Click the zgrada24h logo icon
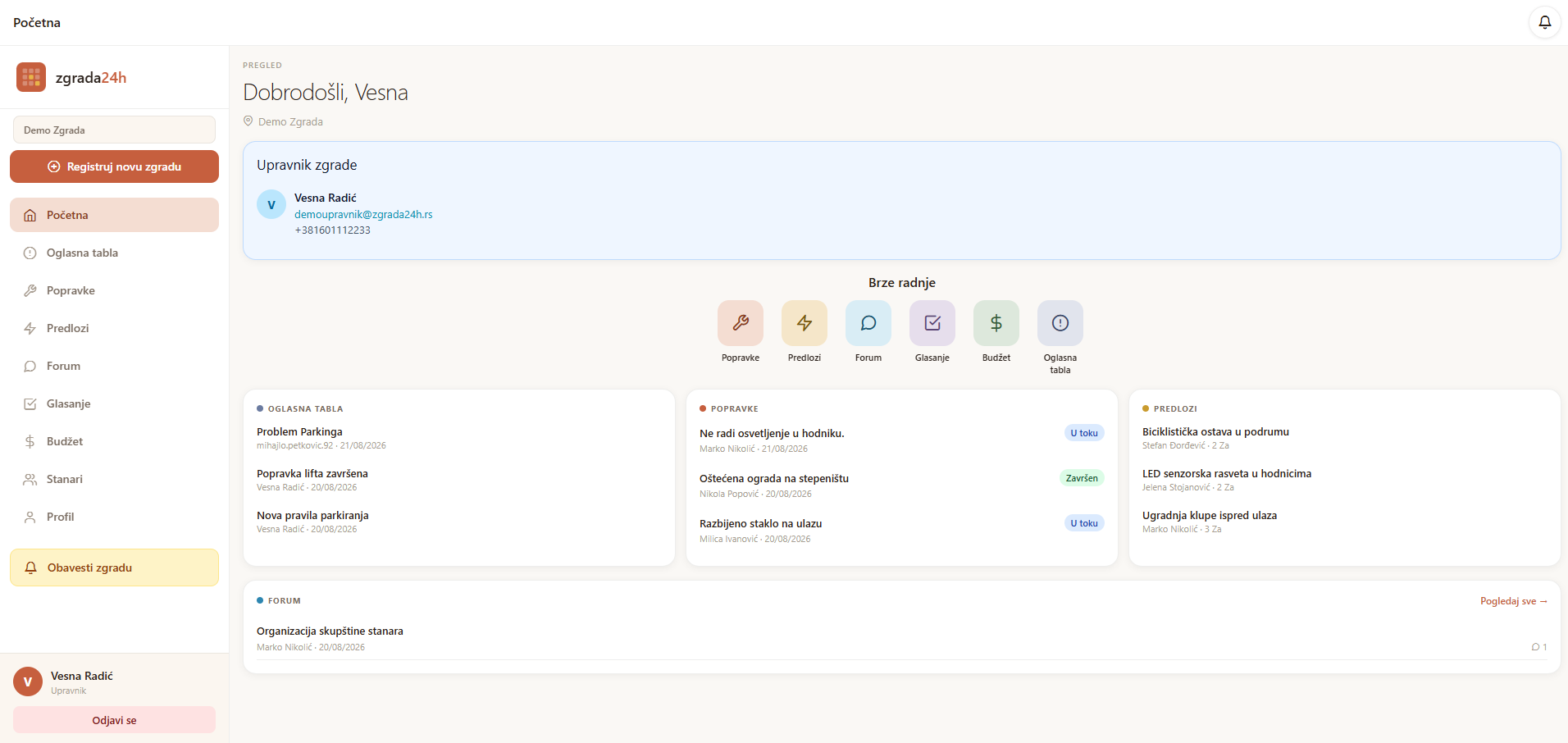The width and height of the screenshot is (1568, 743). pos(31,77)
